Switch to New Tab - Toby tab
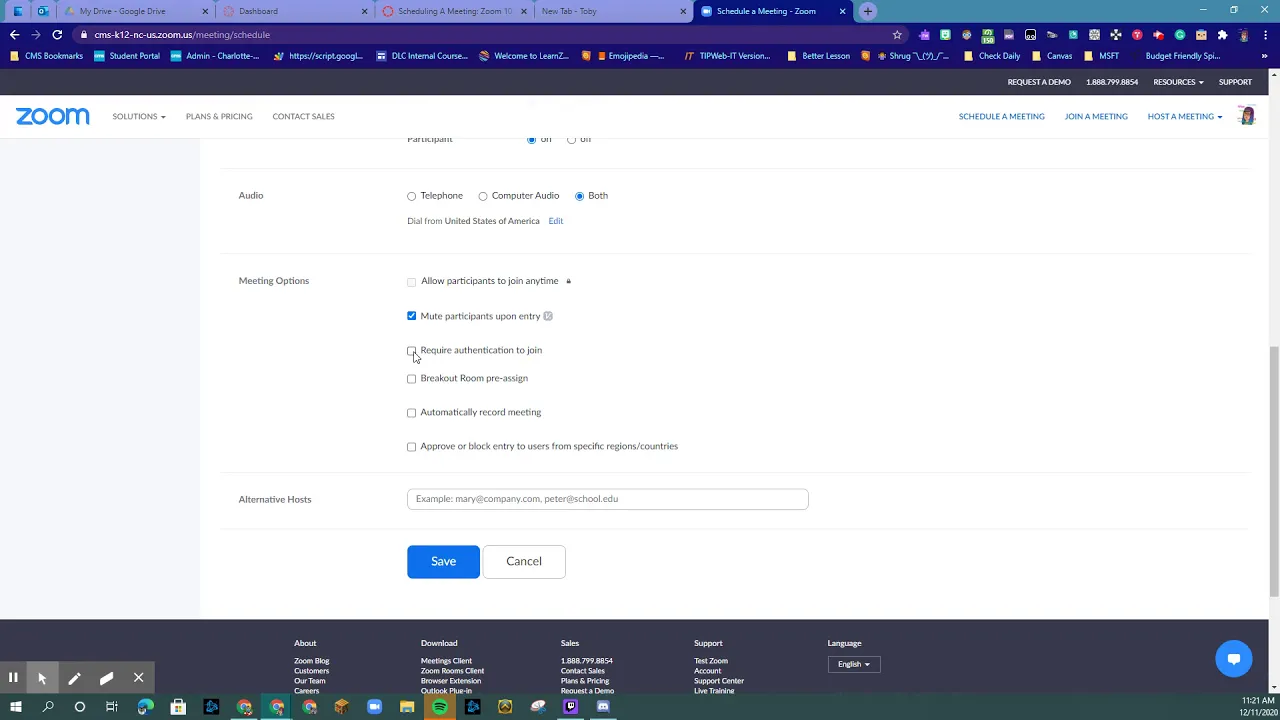 614,11
